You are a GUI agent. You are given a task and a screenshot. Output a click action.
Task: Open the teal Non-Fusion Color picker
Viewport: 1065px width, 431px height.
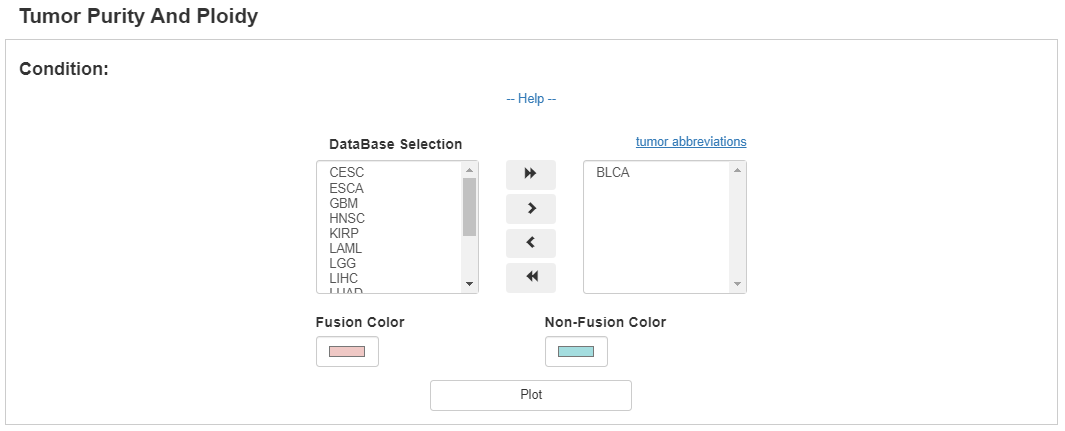pyautogui.click(x=576, y=352)
